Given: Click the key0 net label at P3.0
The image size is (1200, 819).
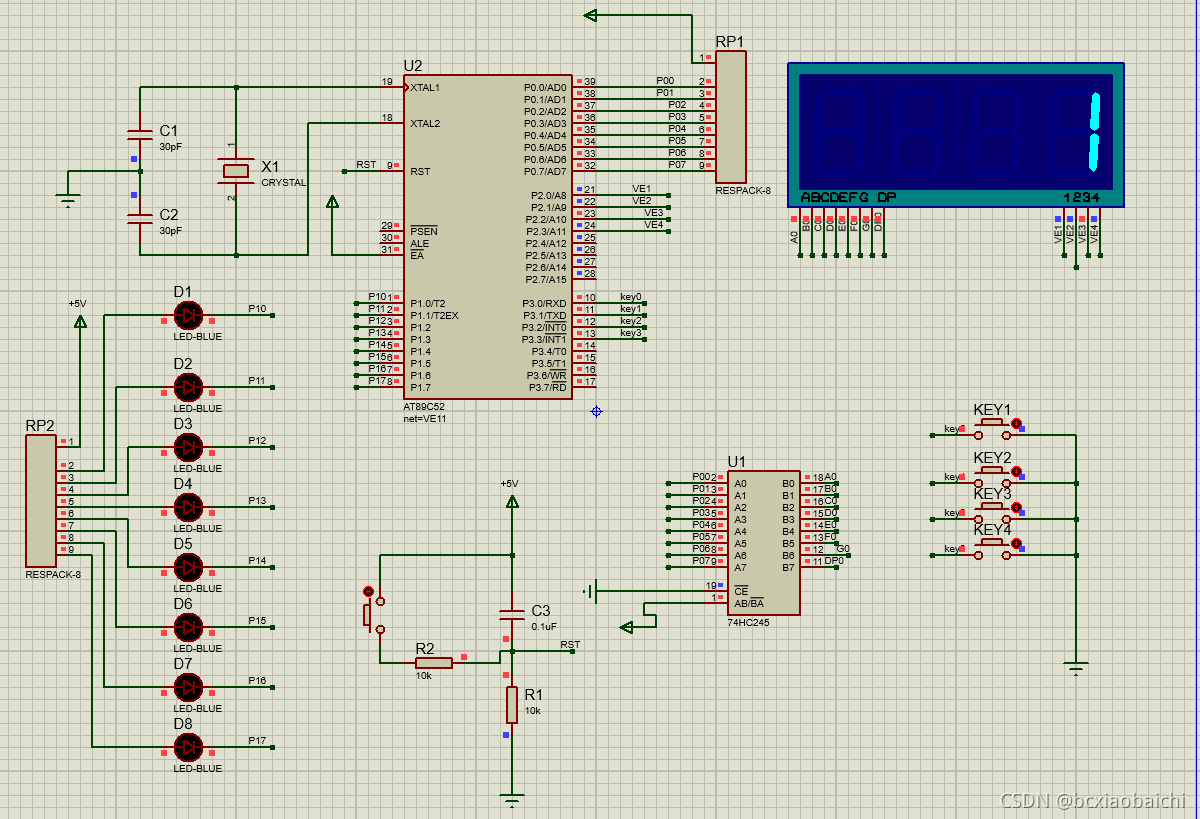Looking at the screenshot, I should click(631, 297).
